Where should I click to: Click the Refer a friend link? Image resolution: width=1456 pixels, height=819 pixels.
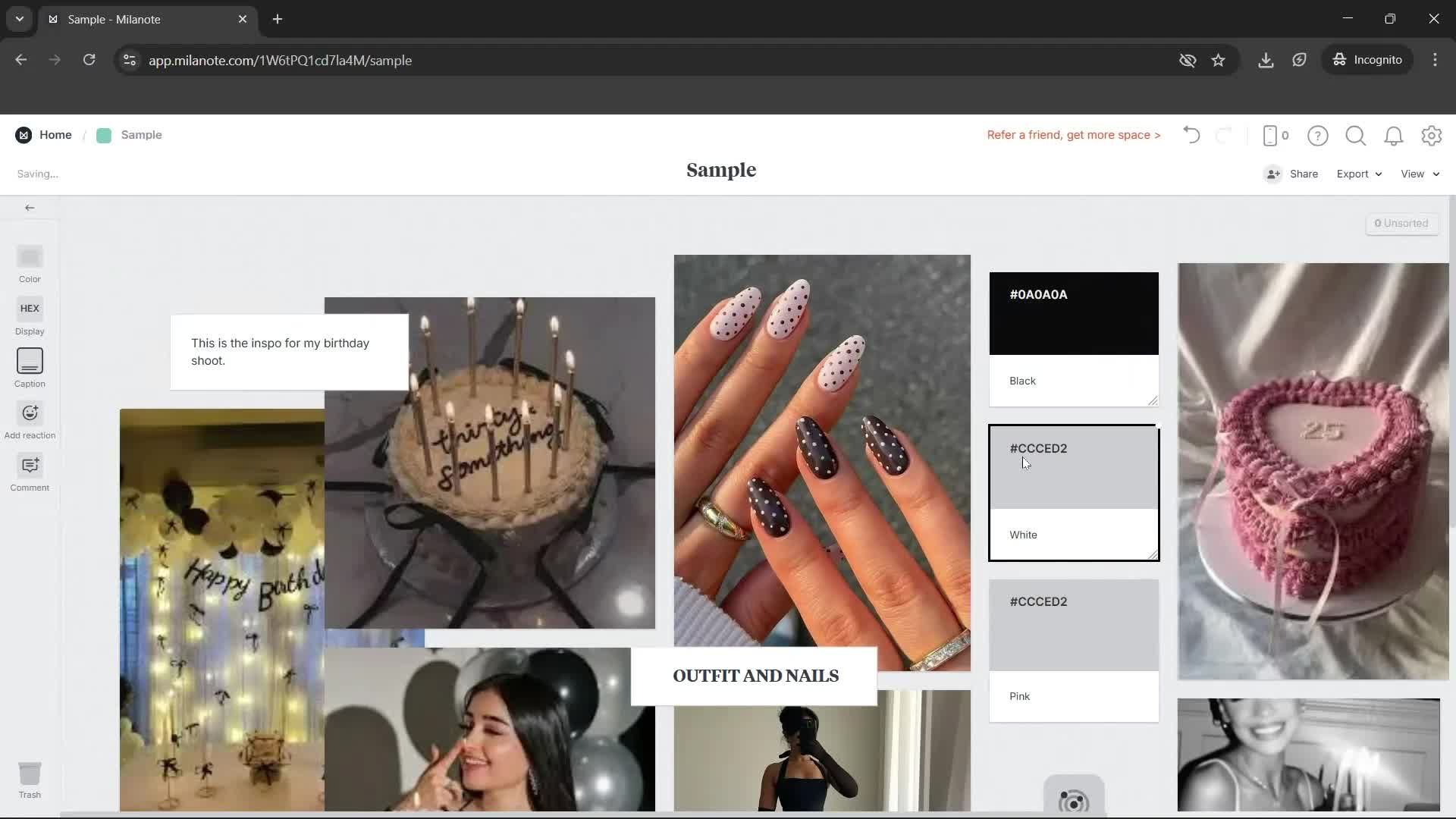click(1073, 135)
